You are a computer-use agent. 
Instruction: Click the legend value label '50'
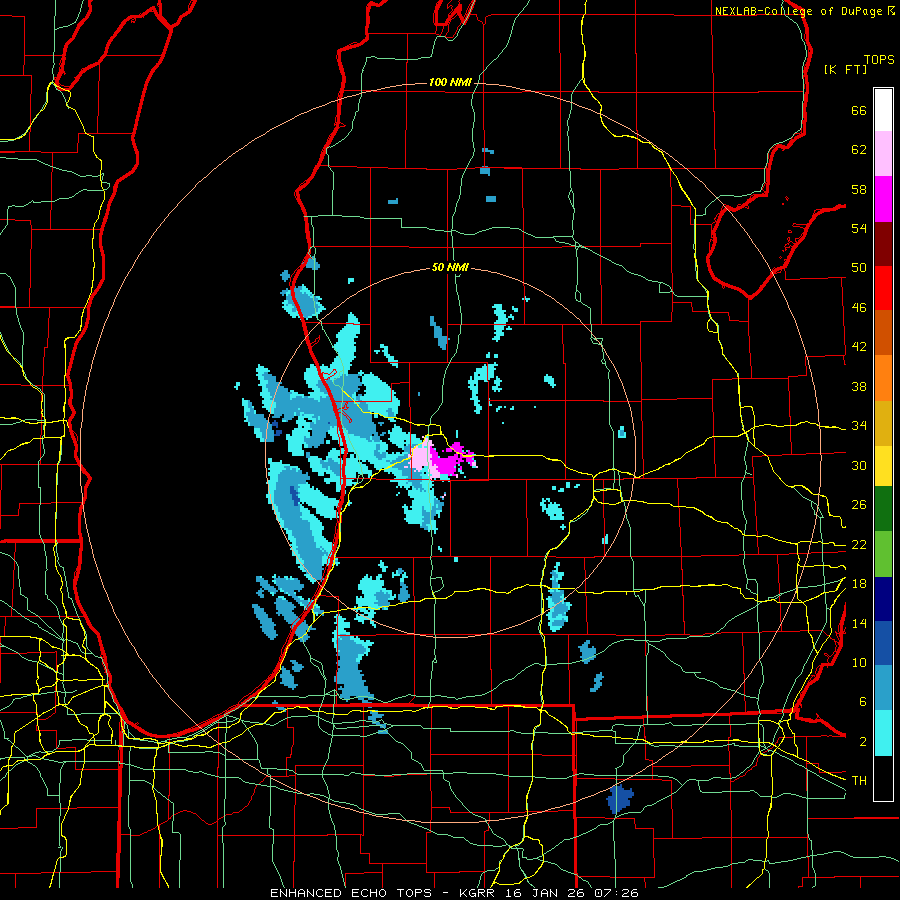(x=859, y=268)
